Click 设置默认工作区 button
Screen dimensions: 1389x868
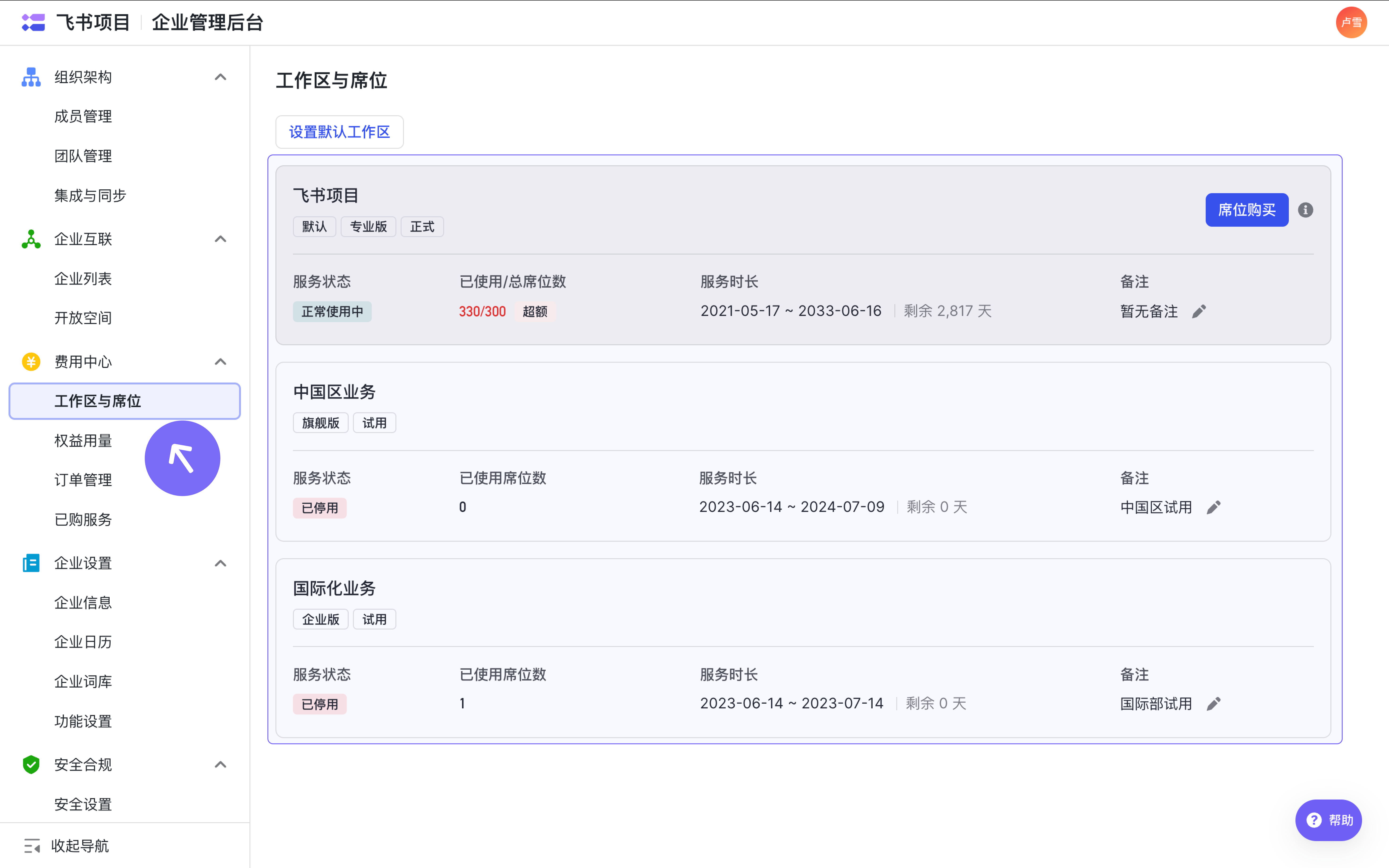339,132
